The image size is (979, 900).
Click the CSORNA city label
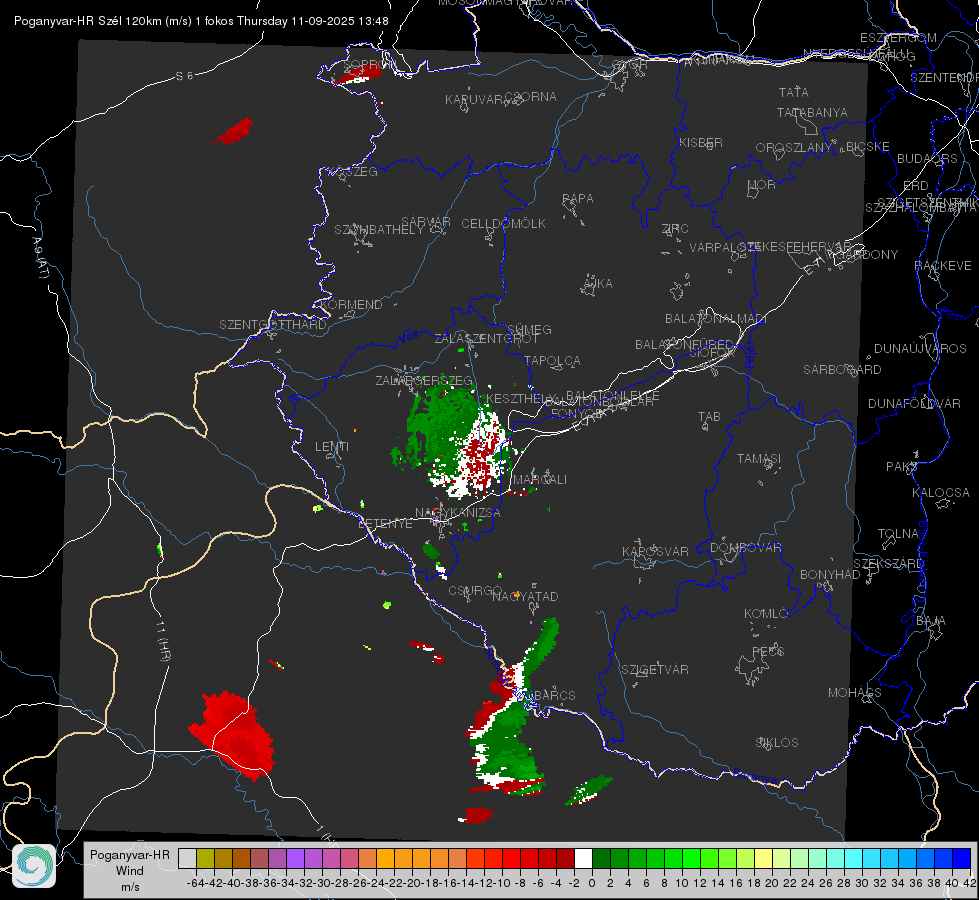coord(531,97)
